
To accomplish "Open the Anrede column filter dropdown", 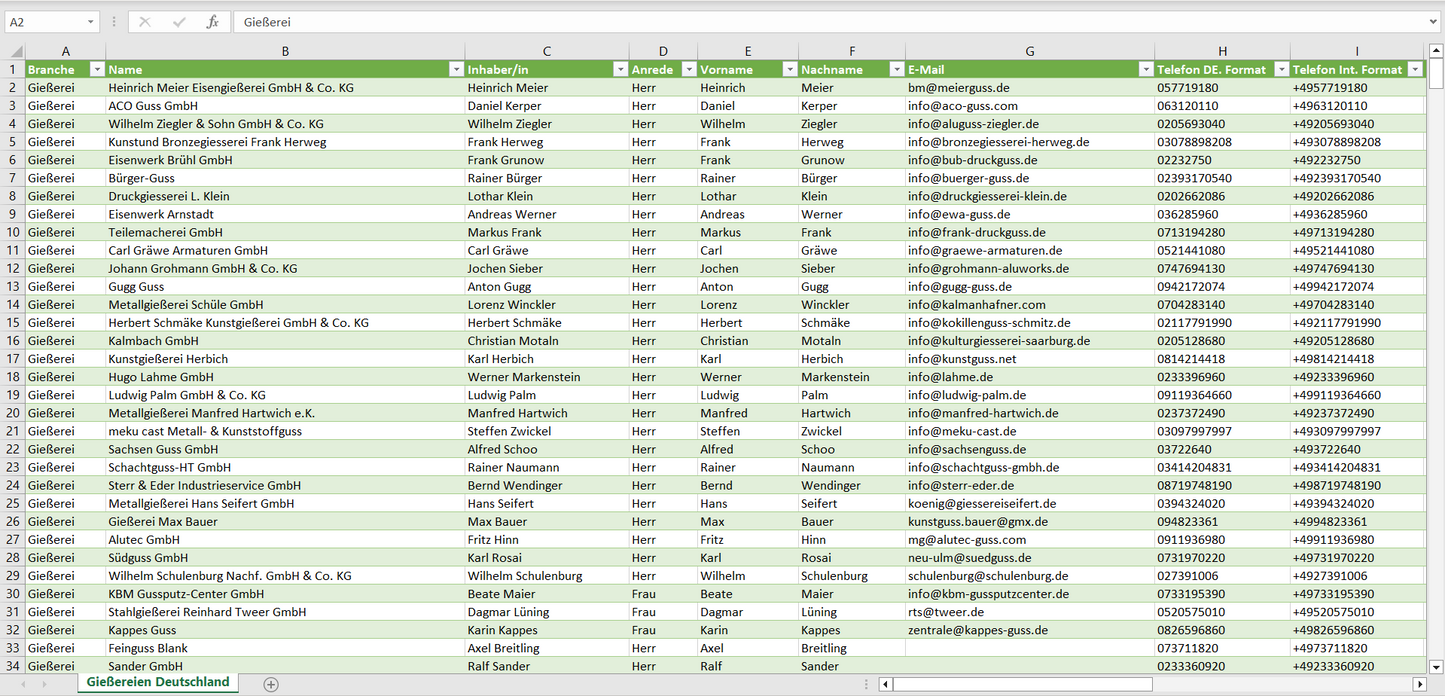I will (688, 70).
